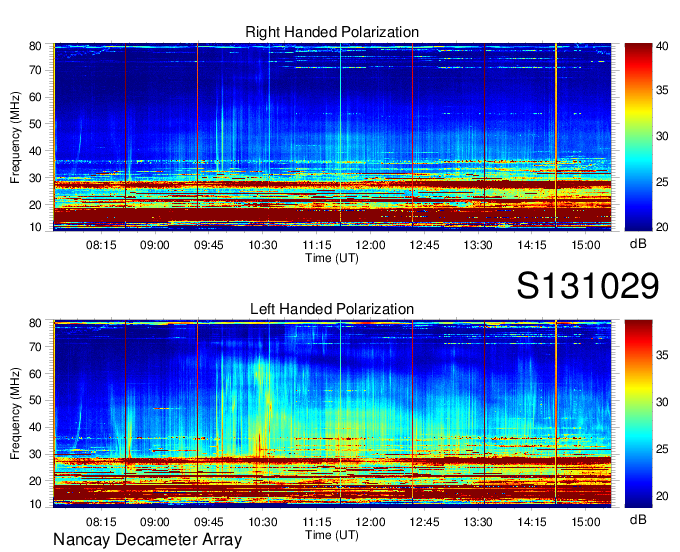Click the 70 MHz tick on Right Handed frequency axis
The image size is (680, 552).
coord(35,70)
